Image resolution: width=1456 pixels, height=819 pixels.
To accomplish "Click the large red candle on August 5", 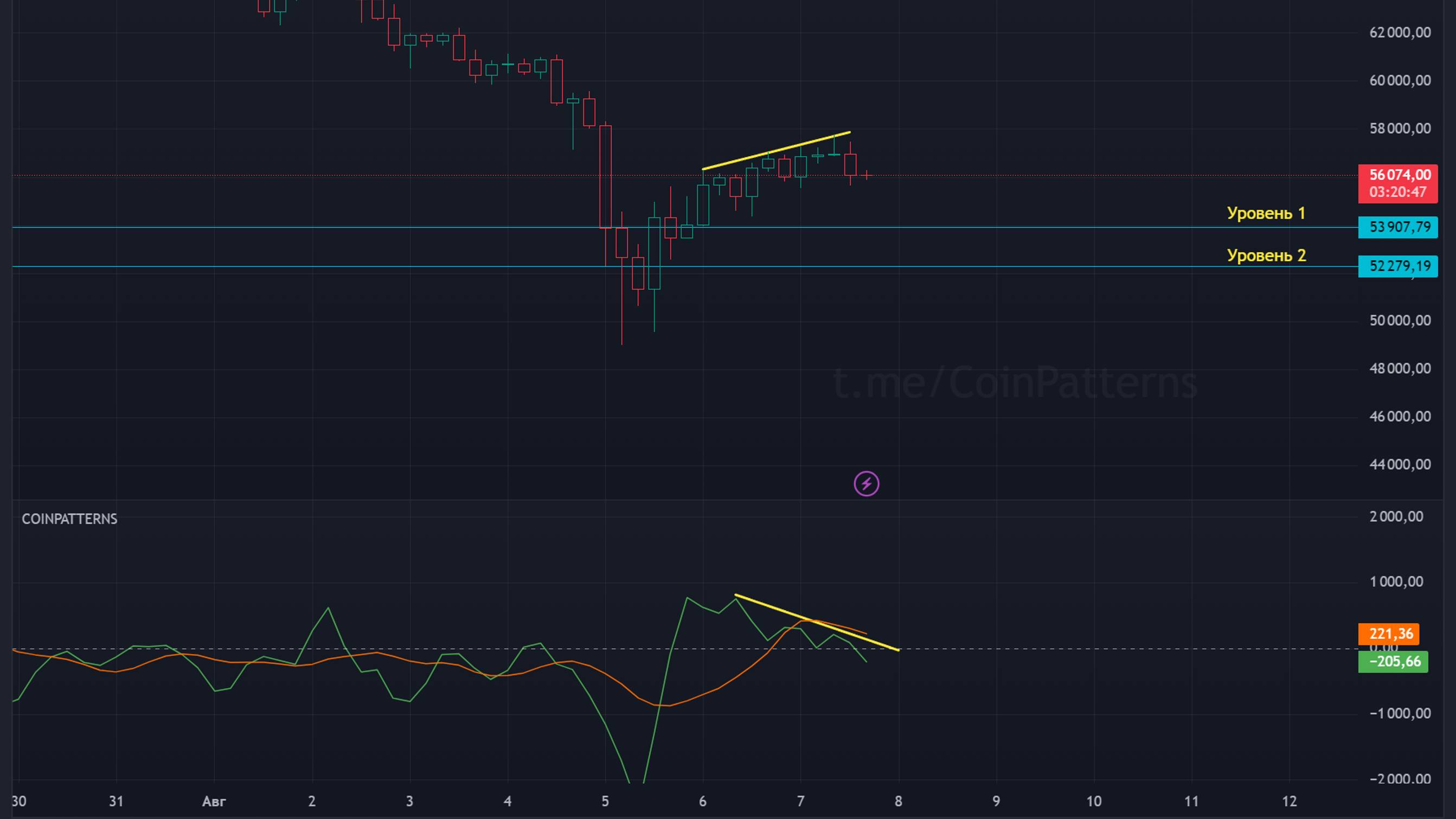I will (605, 177).
